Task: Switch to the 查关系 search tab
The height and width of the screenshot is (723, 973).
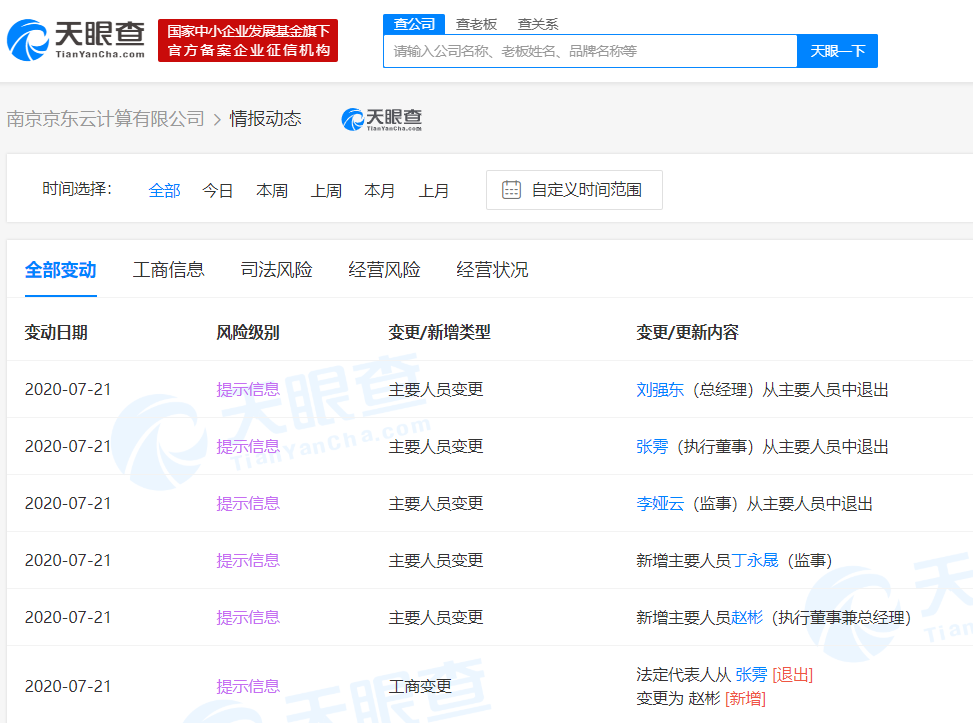Action: tap(538, 24)
